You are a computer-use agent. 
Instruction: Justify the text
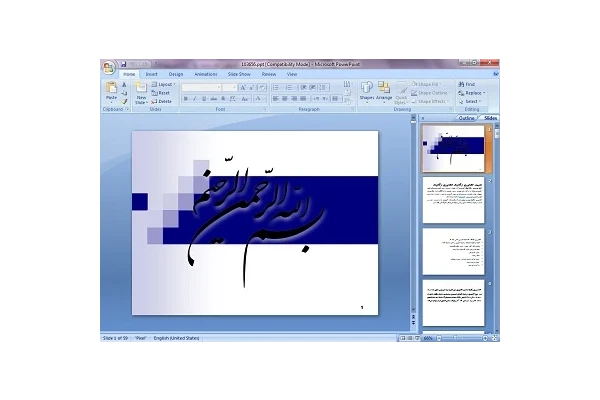tap(303, 99)
